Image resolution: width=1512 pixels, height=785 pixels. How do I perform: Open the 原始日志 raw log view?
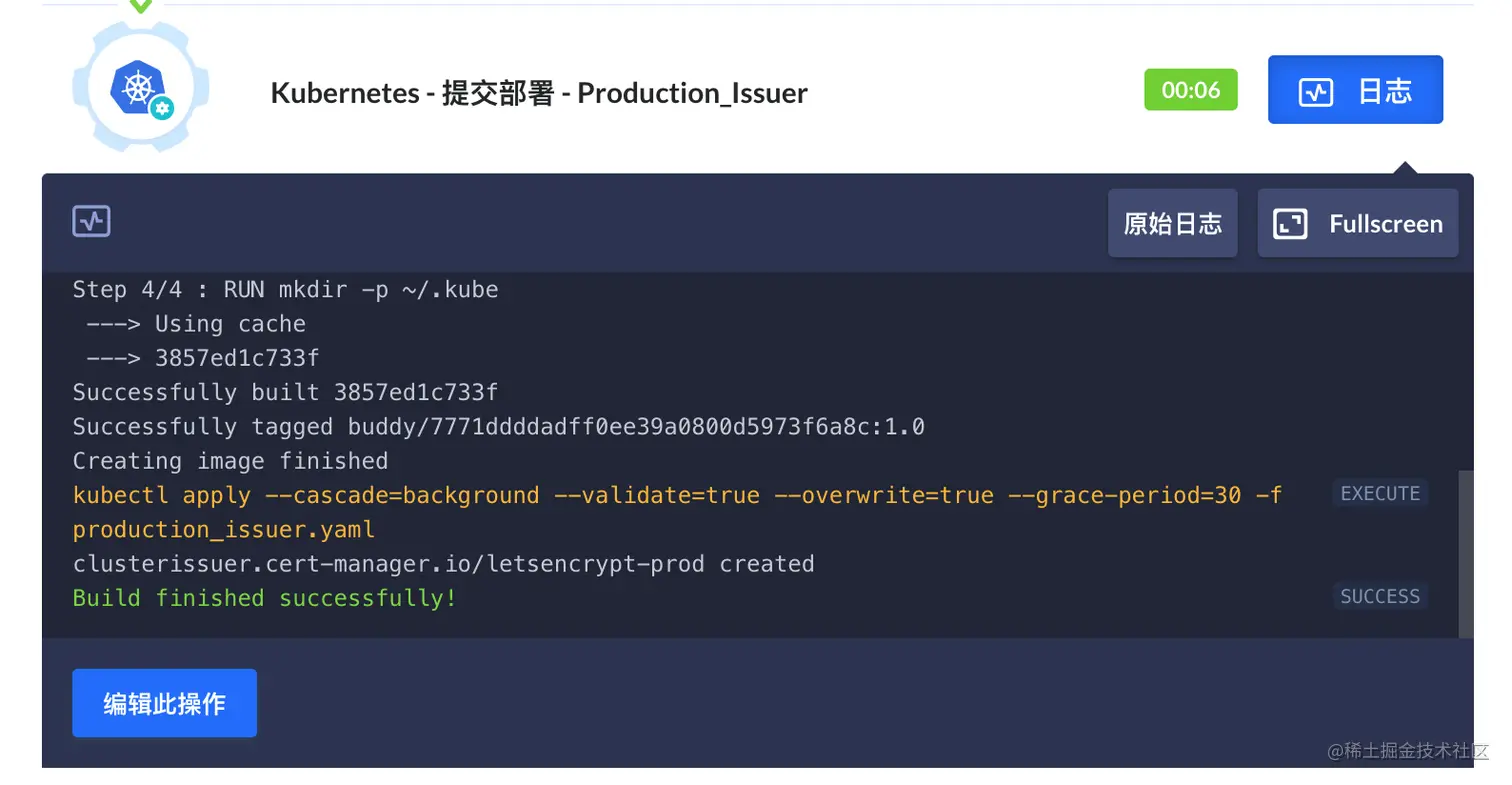click(1172, 223)
